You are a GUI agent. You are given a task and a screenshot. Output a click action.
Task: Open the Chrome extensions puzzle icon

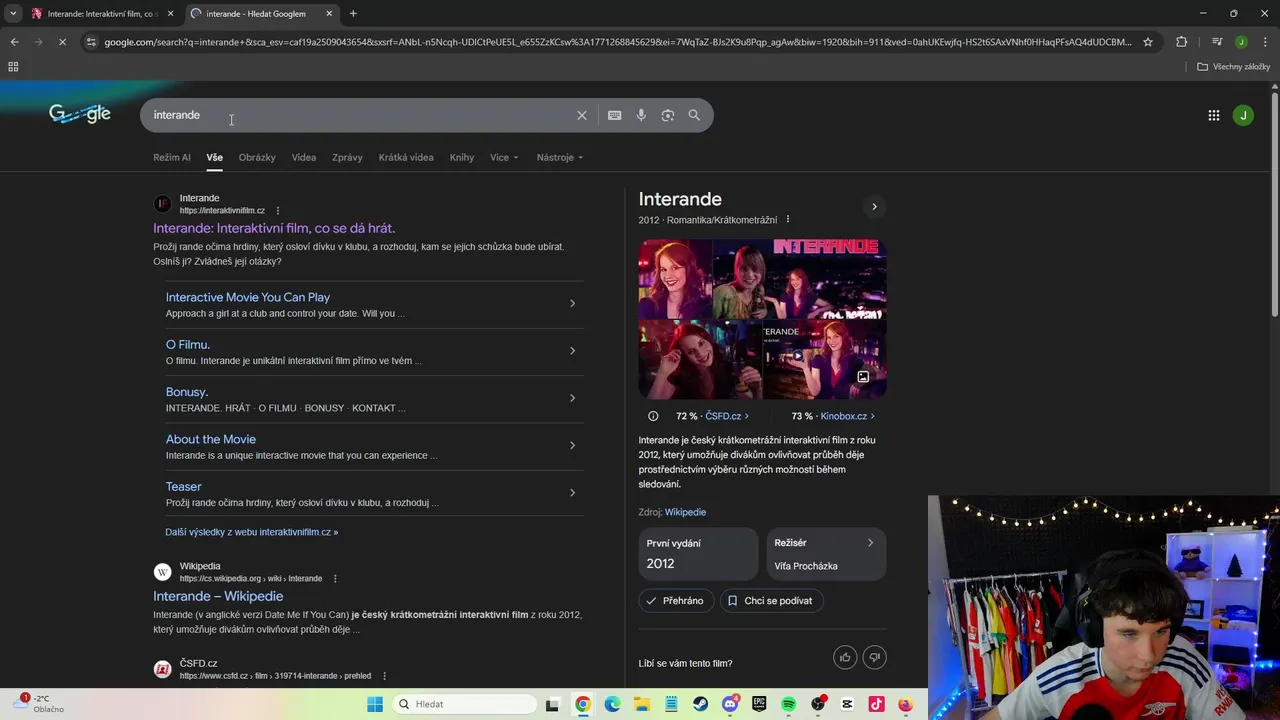(x=1181, y=42)
